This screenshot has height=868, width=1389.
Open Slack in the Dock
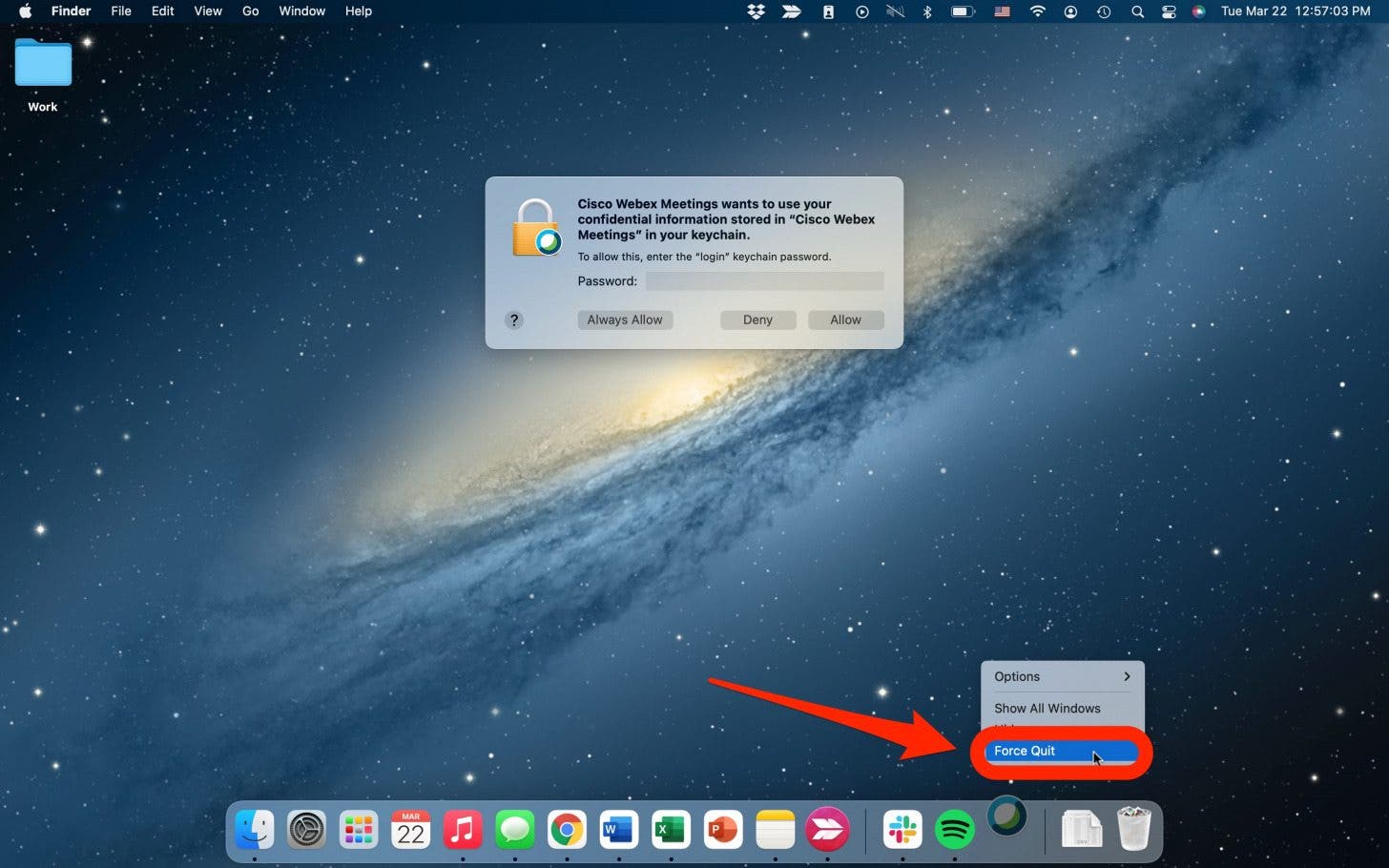(902, 830)
